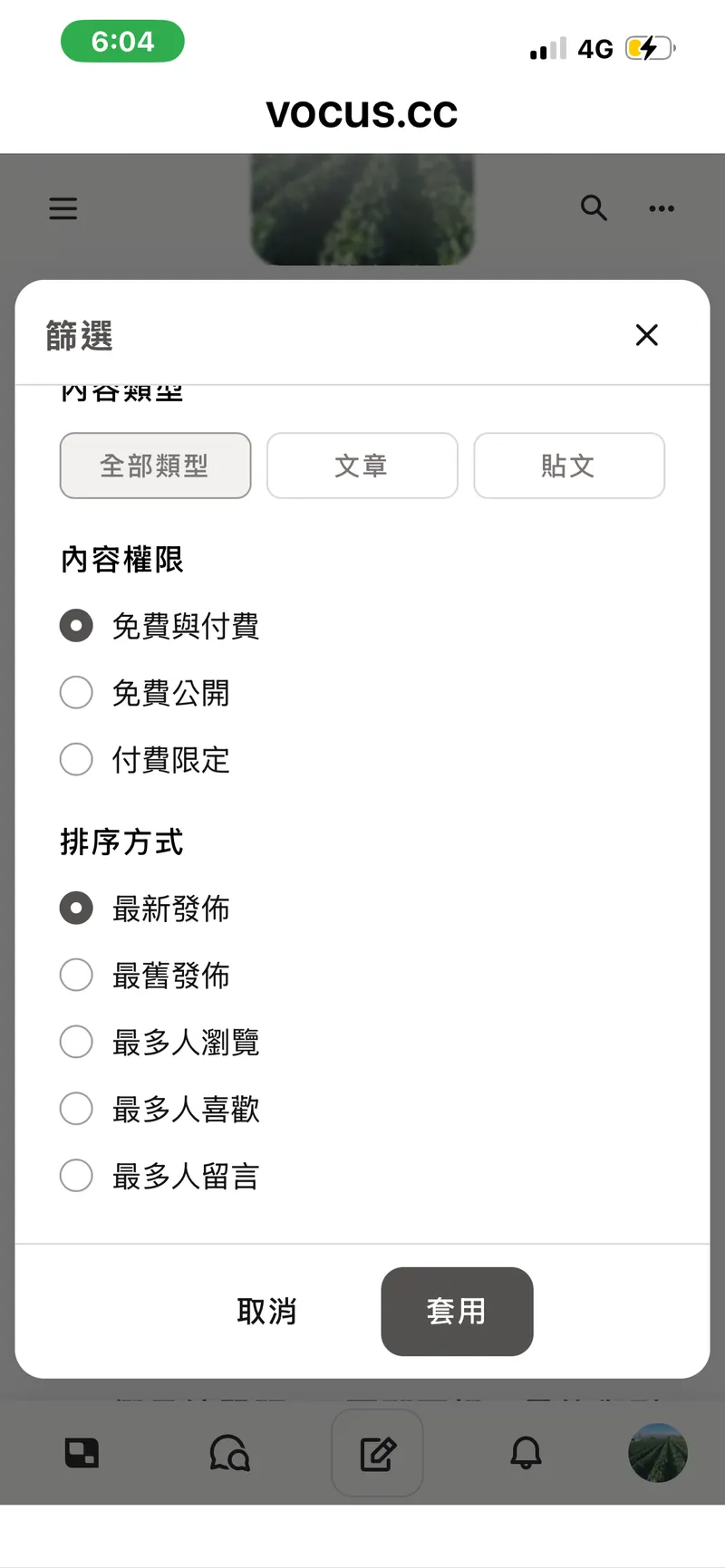This screenshot has width=725, height=1568.
Task: Tap the compose post icon
Action: coord(377,1454)
